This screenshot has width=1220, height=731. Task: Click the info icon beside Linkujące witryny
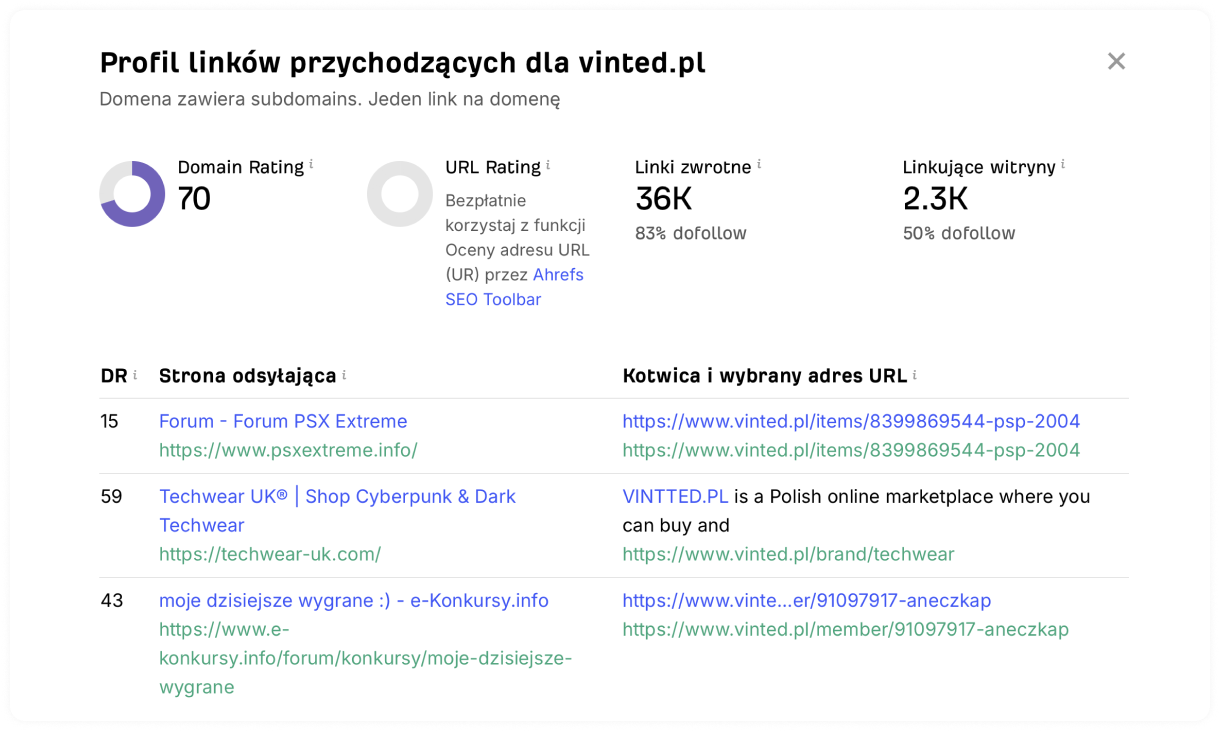click(x=1063, y=164)
